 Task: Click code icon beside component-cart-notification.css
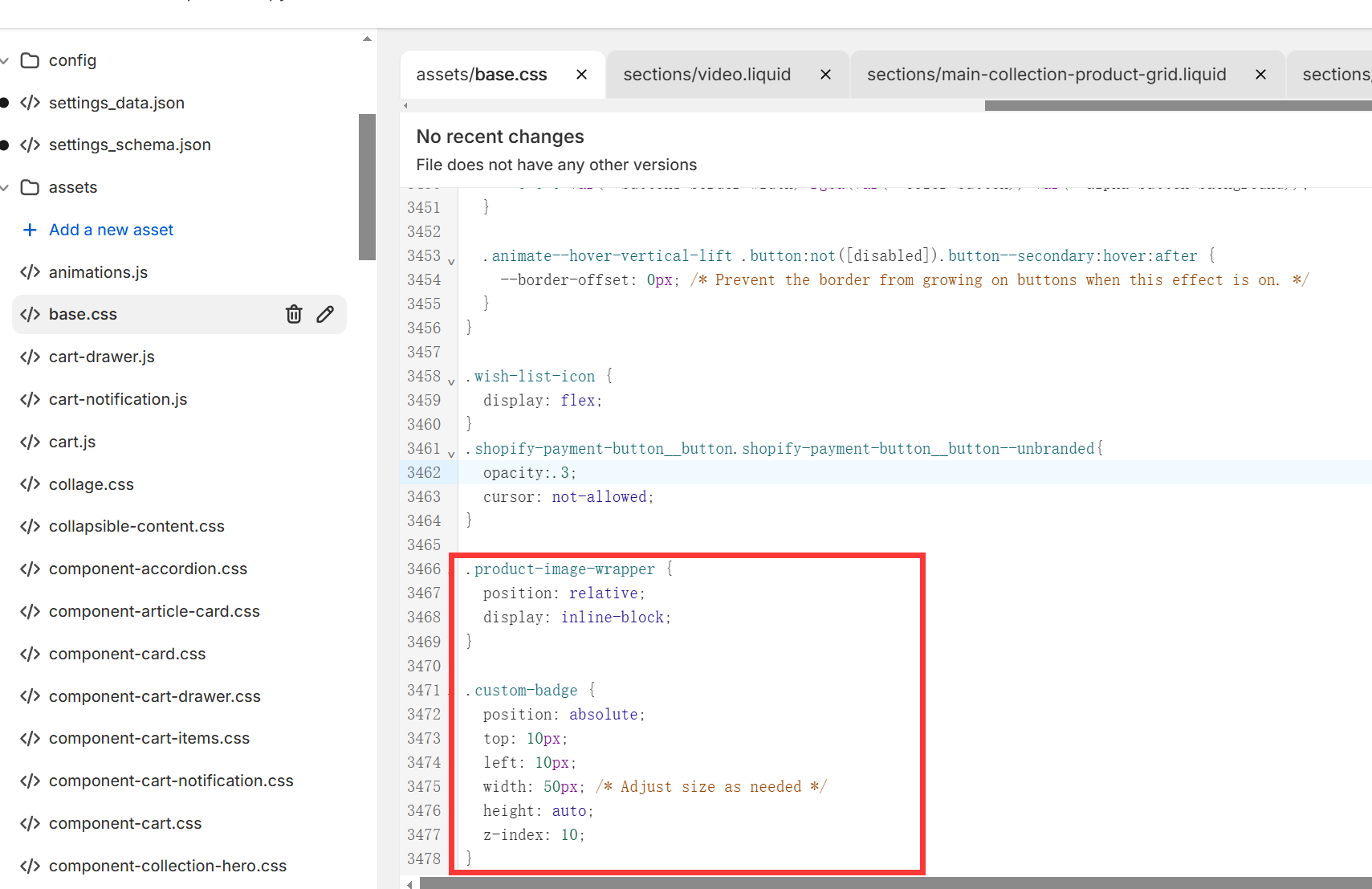pos(30,781)
